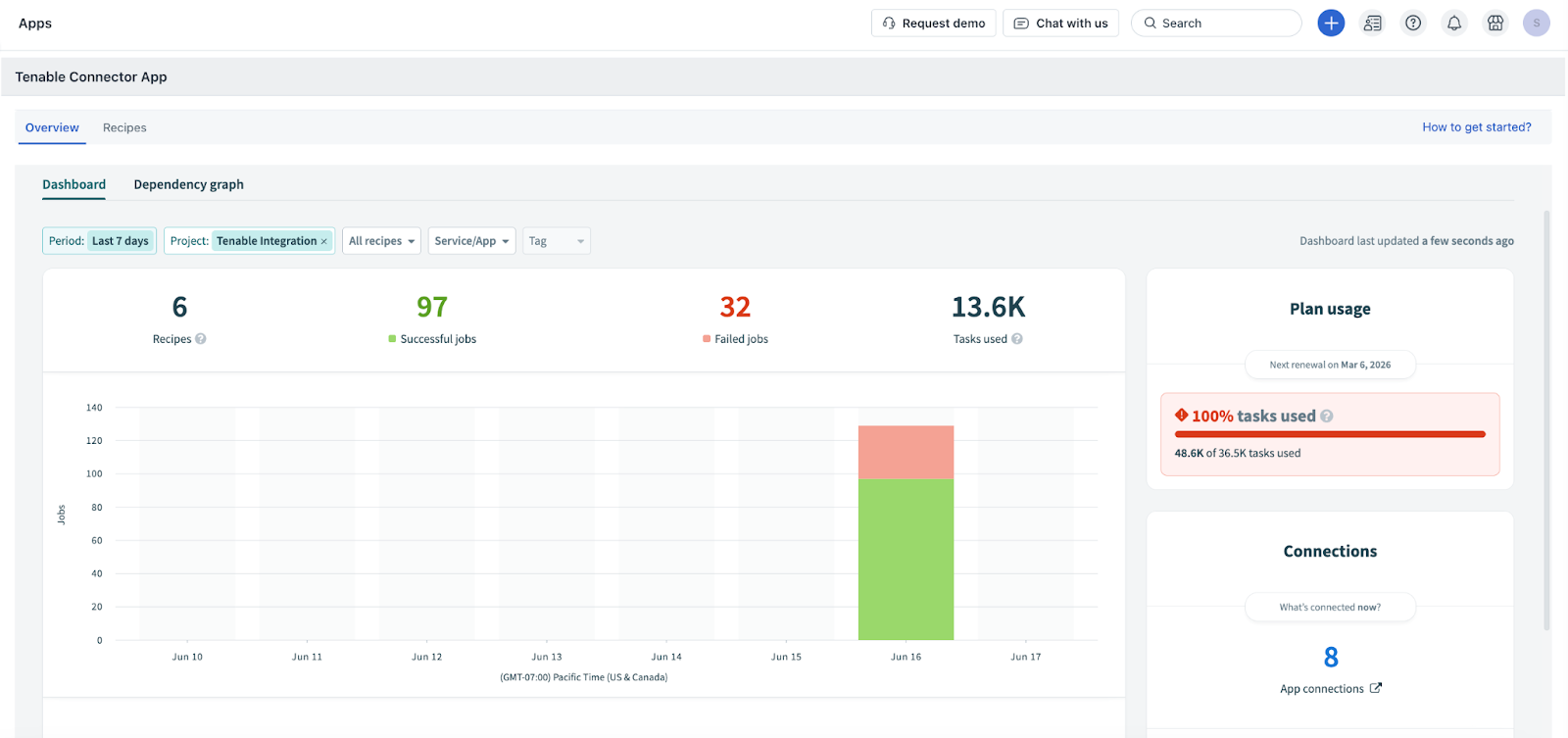Click the Request demo button

point(934,23)
